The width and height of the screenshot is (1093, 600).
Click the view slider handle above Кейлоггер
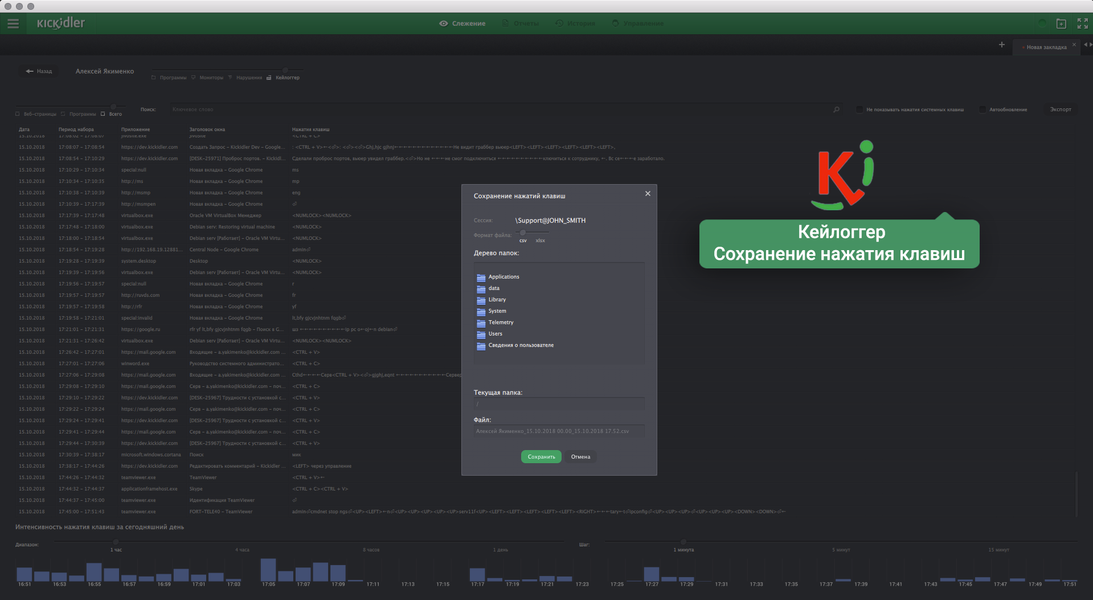284,70
